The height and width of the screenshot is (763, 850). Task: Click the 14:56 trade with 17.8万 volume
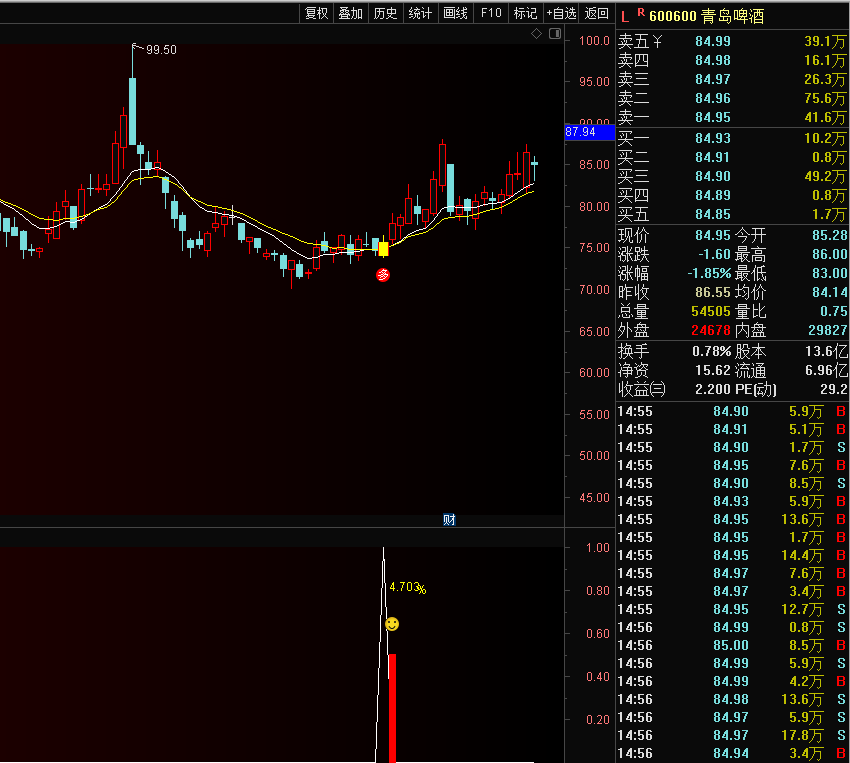point(732,735)
